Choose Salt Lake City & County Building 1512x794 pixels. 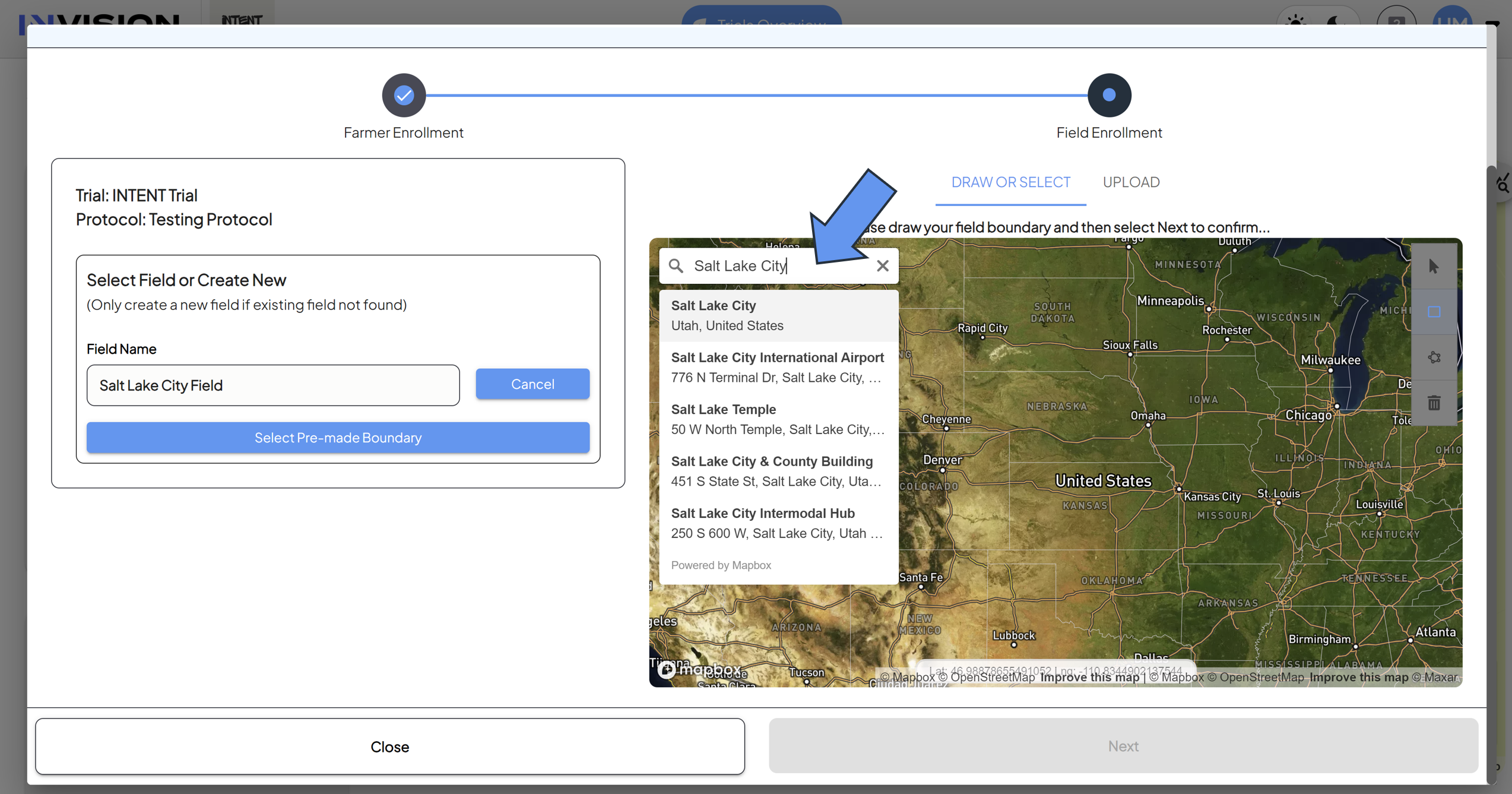(778, 471)
